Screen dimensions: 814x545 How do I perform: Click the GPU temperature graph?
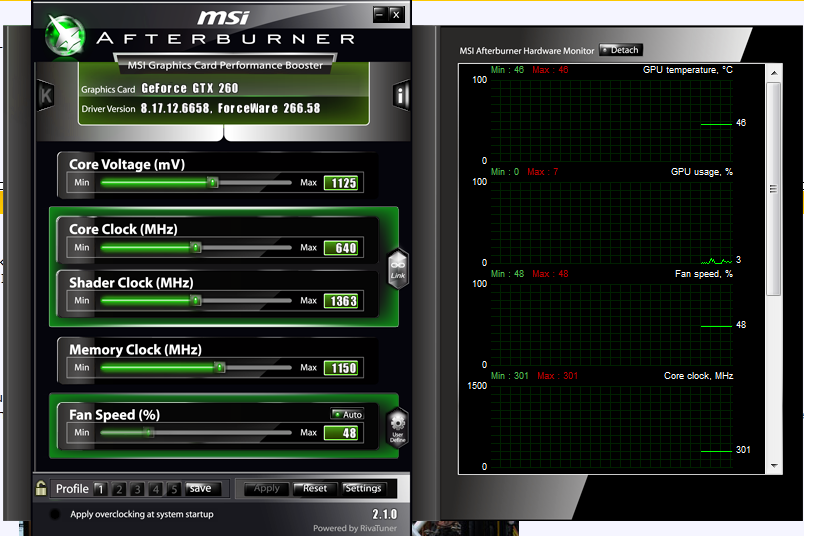tap(611, 120)
